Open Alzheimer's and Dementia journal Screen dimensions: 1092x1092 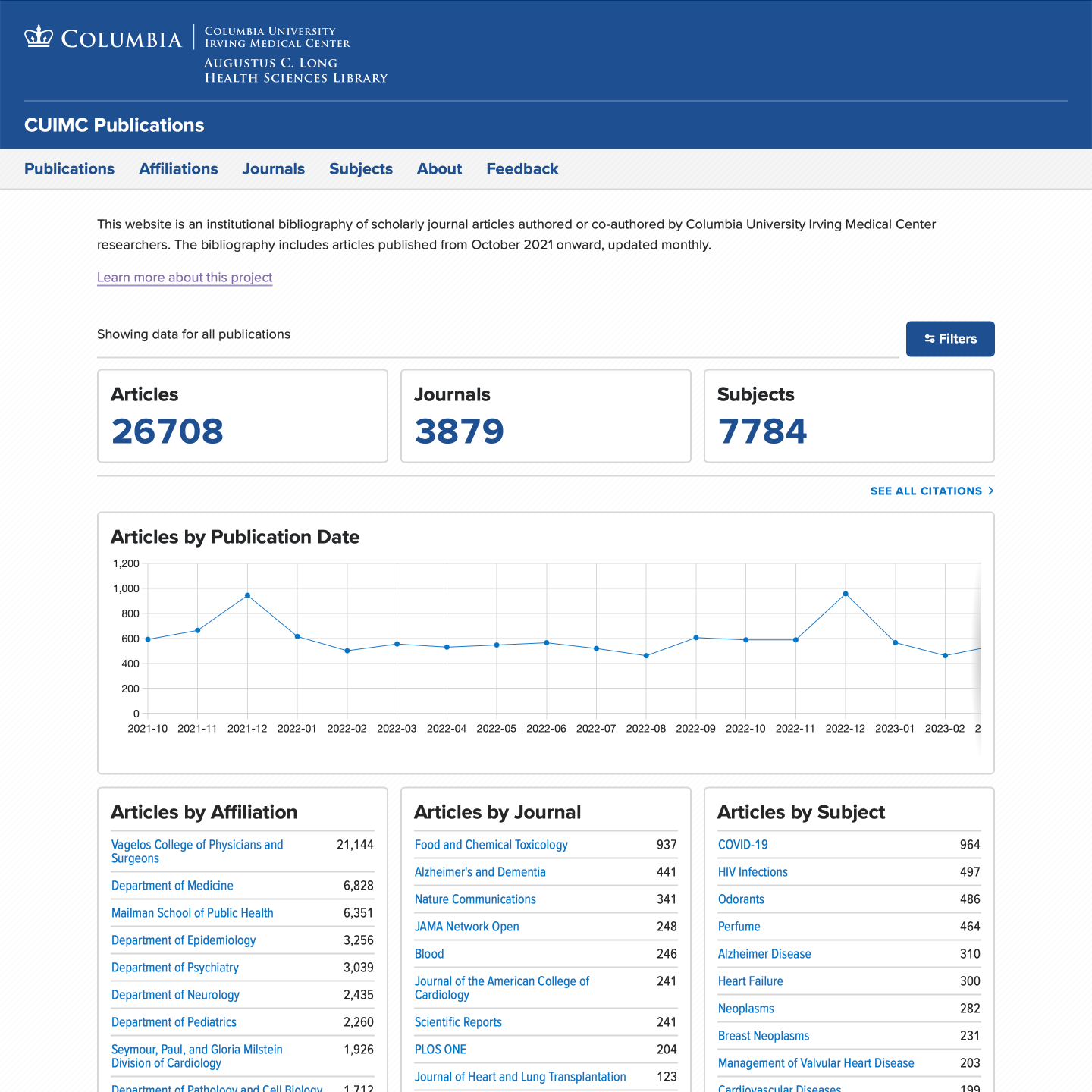[x=480, y=872]
